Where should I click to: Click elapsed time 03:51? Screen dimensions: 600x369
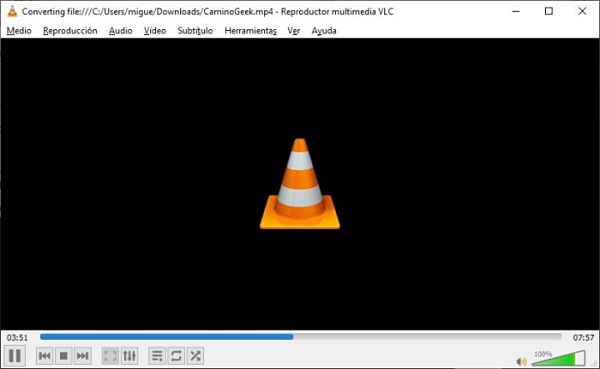click(17, 338)
